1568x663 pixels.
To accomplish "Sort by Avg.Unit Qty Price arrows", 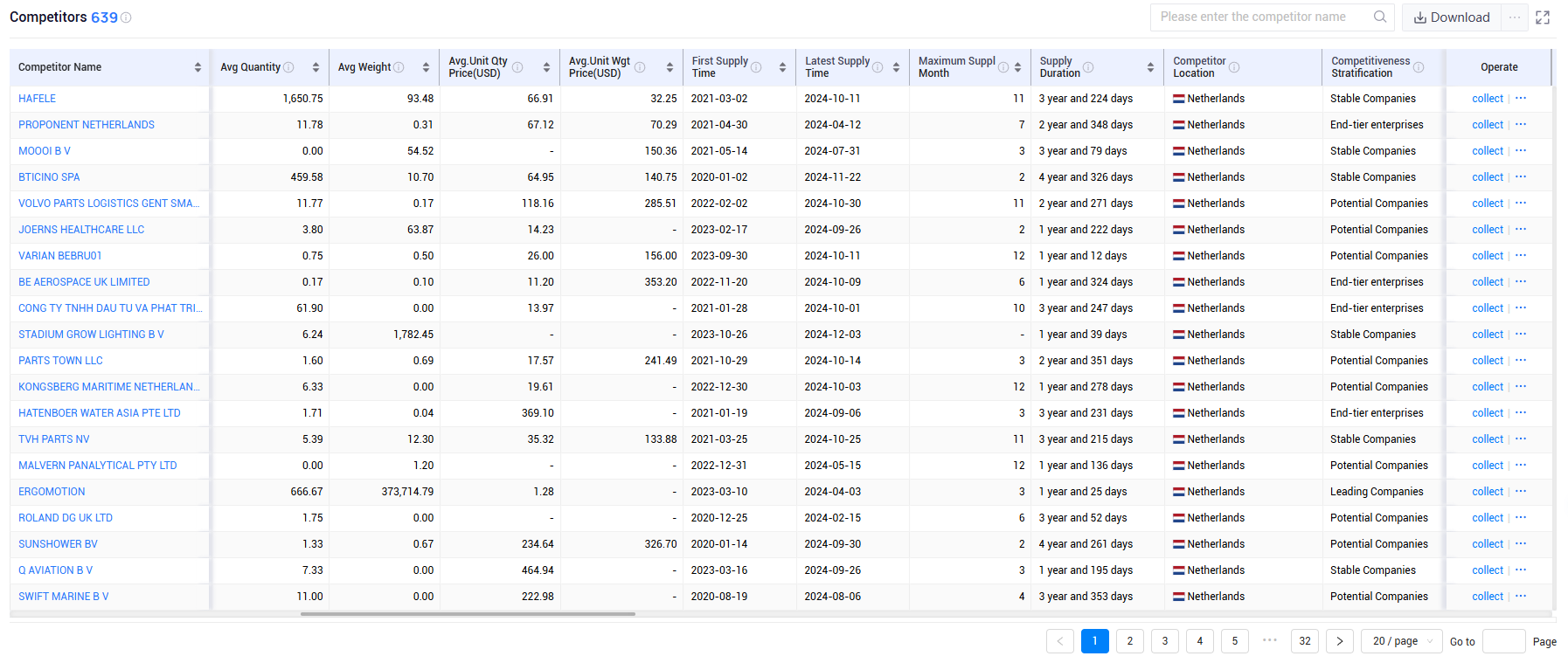I will point(546,67).
